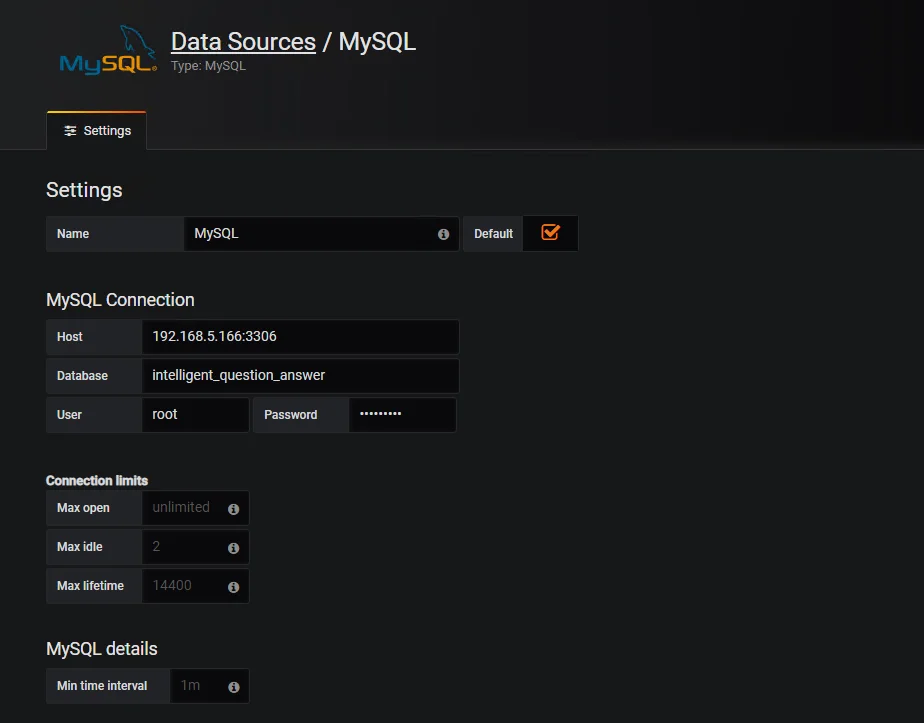924x723 pixels.
Task: Click the Max idle input field
Action: [195, 547]
